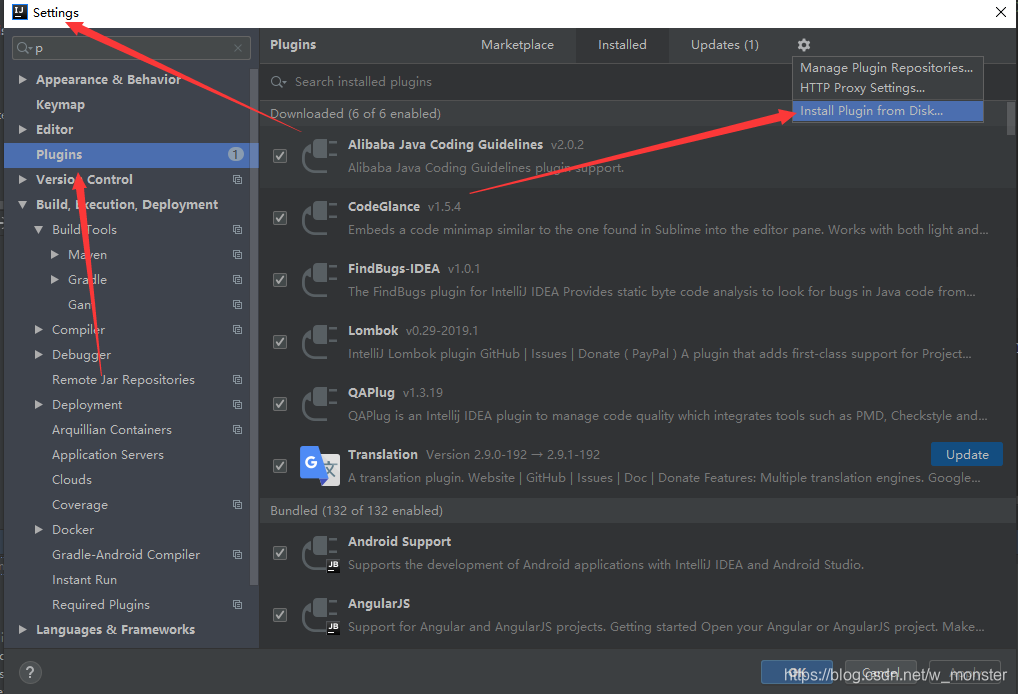Collapse the Build Tools node
The width and height of the screenshot is (1018, 694).
click(x=39, y=230)
